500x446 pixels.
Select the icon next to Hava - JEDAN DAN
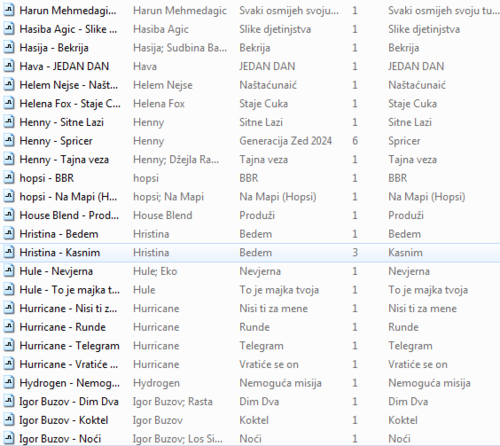click(x=9, y=66)
